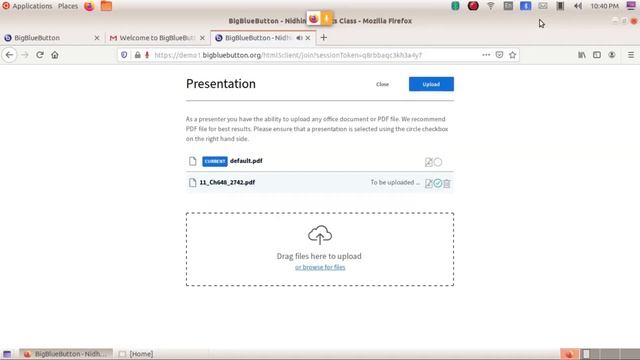Viewport: 640px width, 360px height.
Task: Close the first BigBlueButton tab
Action: pyautogui.click(x=97, y=38)
